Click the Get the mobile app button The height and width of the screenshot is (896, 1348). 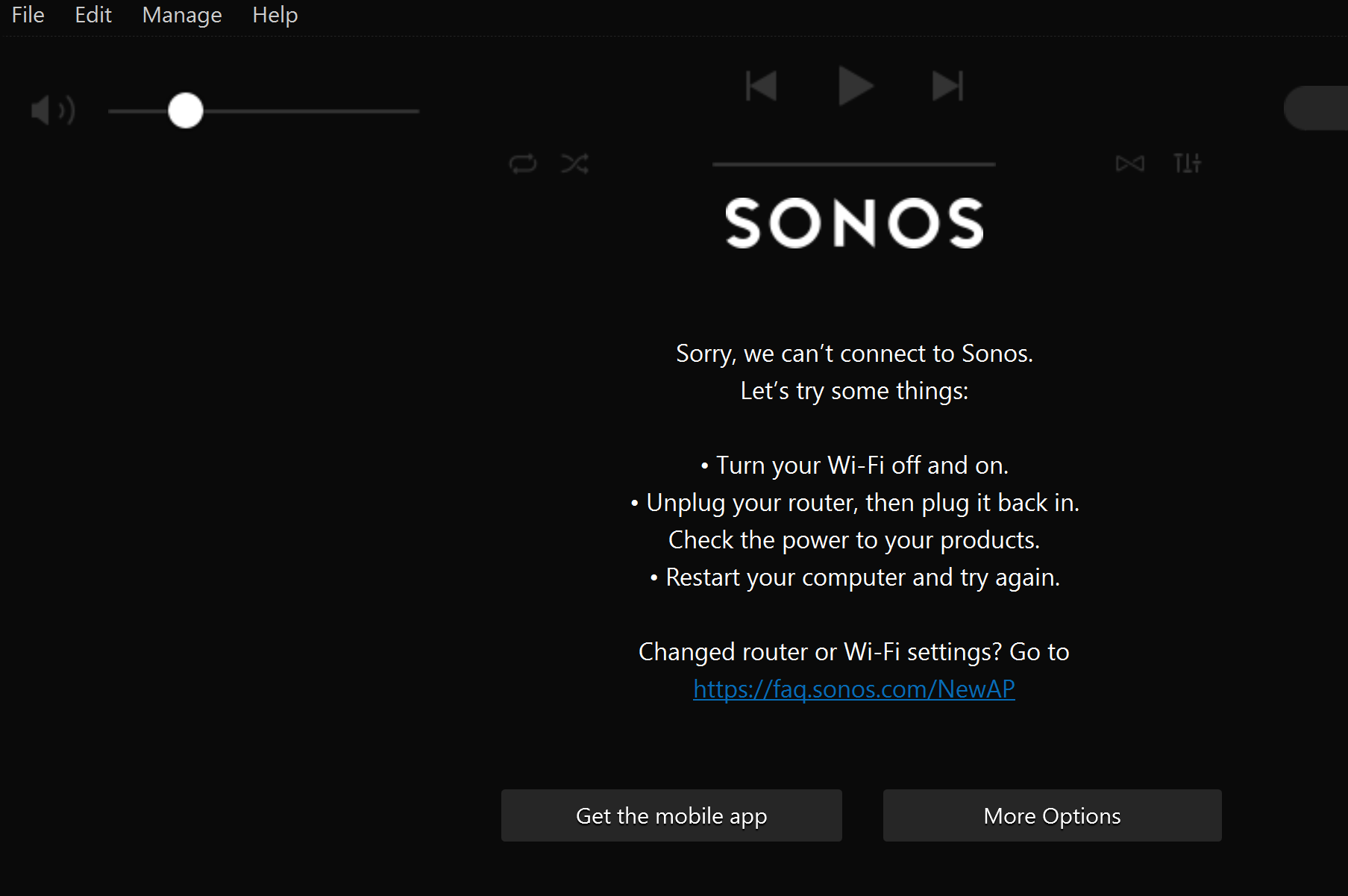pos(671,815)
